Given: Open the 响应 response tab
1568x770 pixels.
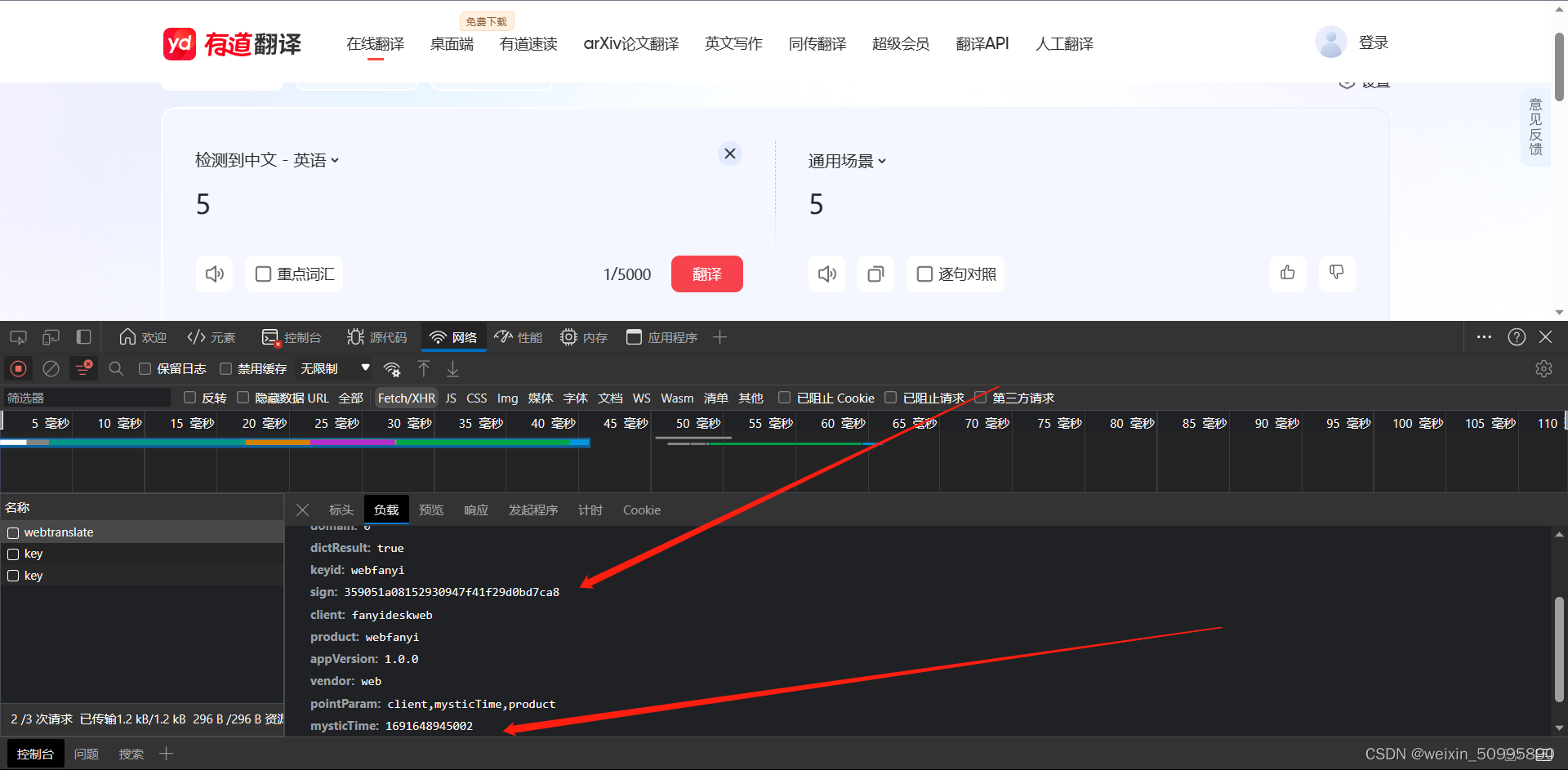Looking at the screenshot, I should click(476, 510).
